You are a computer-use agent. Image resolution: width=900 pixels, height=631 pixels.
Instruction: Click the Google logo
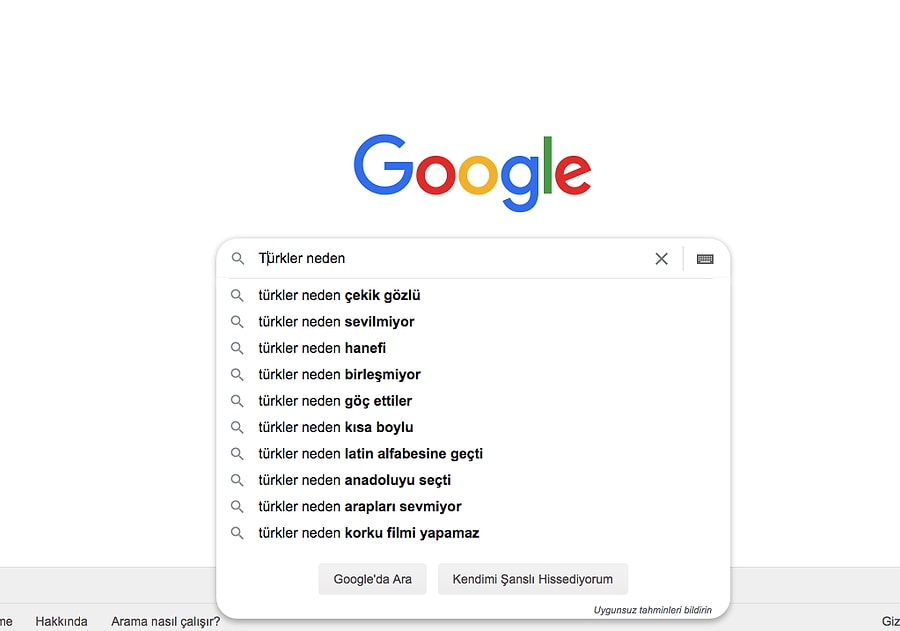click(472, 171)
